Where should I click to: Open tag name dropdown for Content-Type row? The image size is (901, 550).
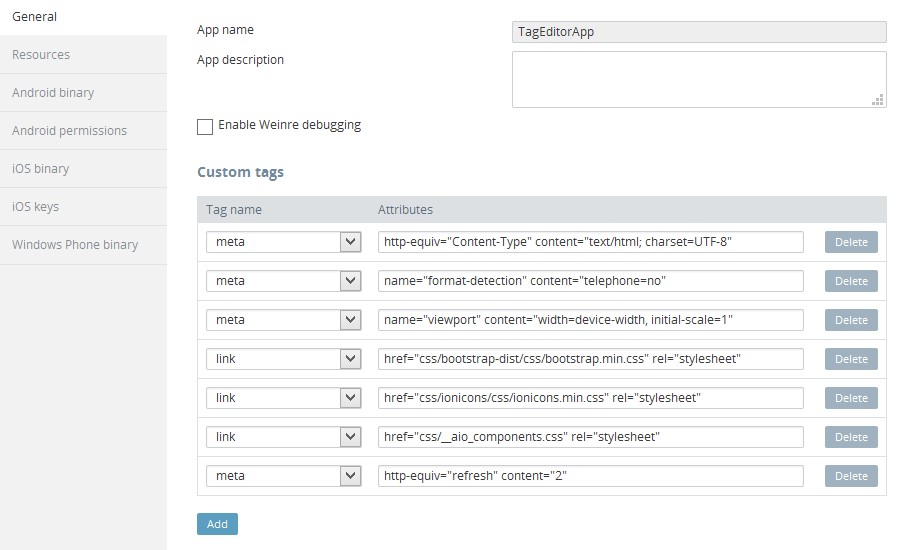pos(283,242)
